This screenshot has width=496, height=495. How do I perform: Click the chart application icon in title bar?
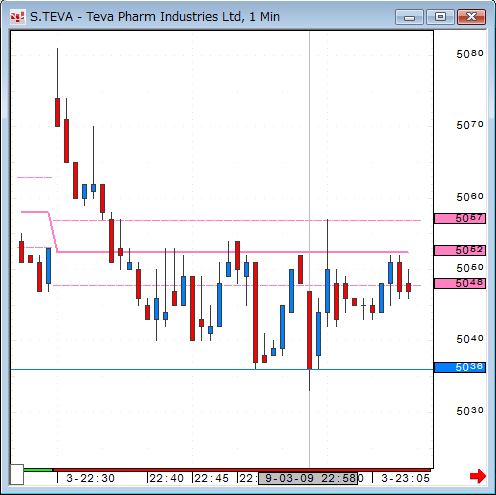point(17,17)
